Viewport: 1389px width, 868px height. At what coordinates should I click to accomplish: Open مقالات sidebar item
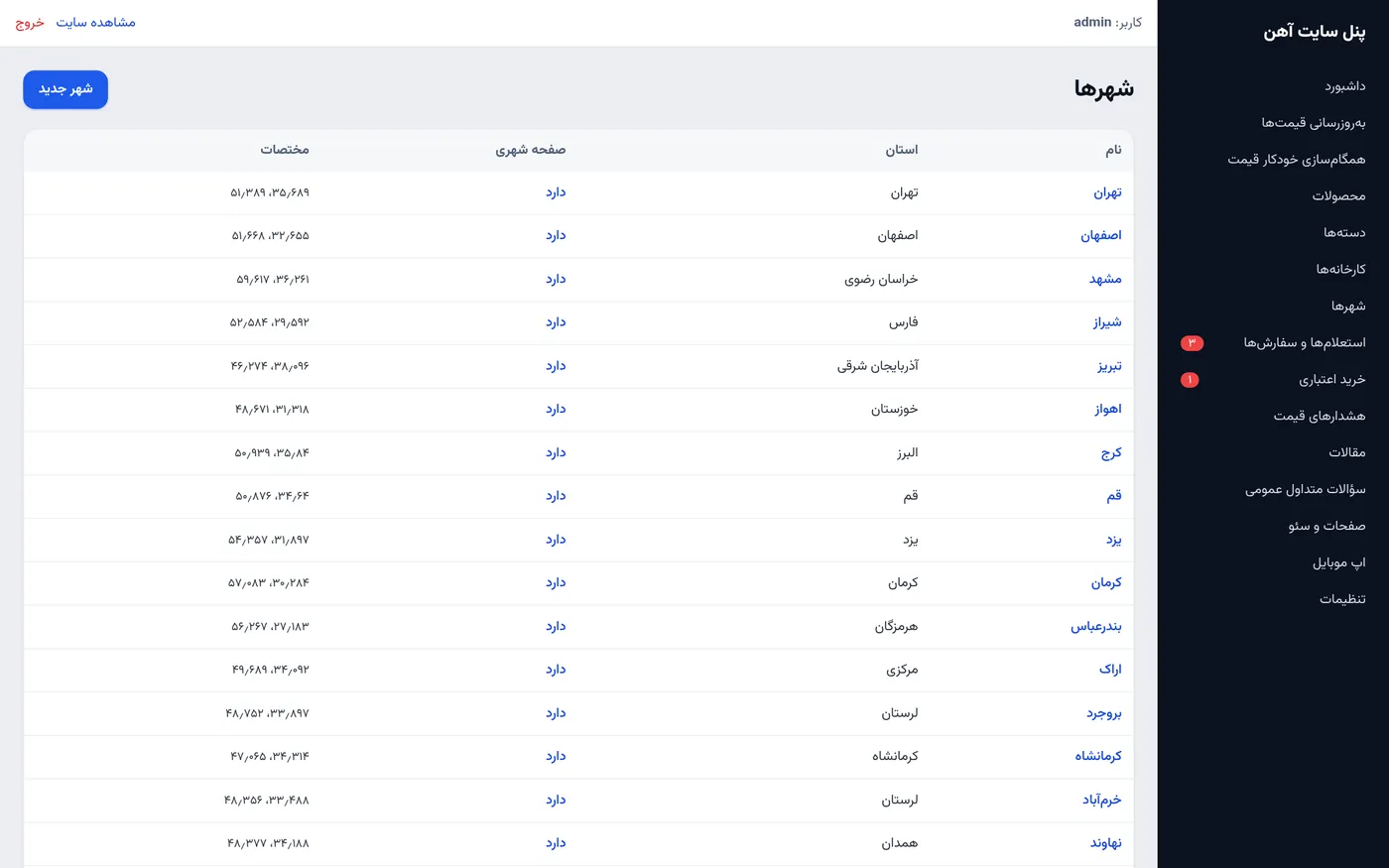[1347, 453]
